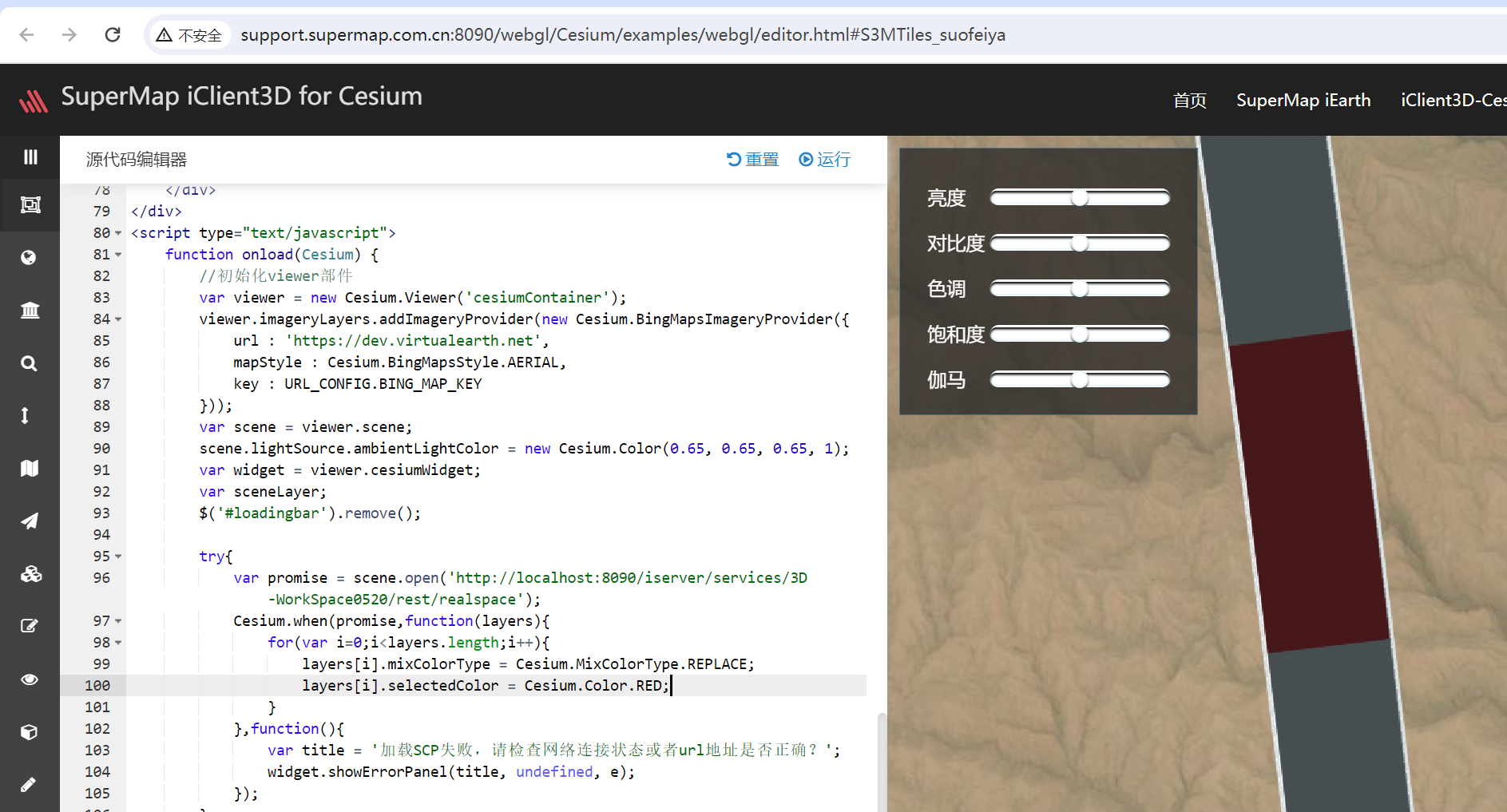The height and width of the screenshot is (812, 1507).
Task: Open the pencil sidebar category
Action: (x=28, y=784)
